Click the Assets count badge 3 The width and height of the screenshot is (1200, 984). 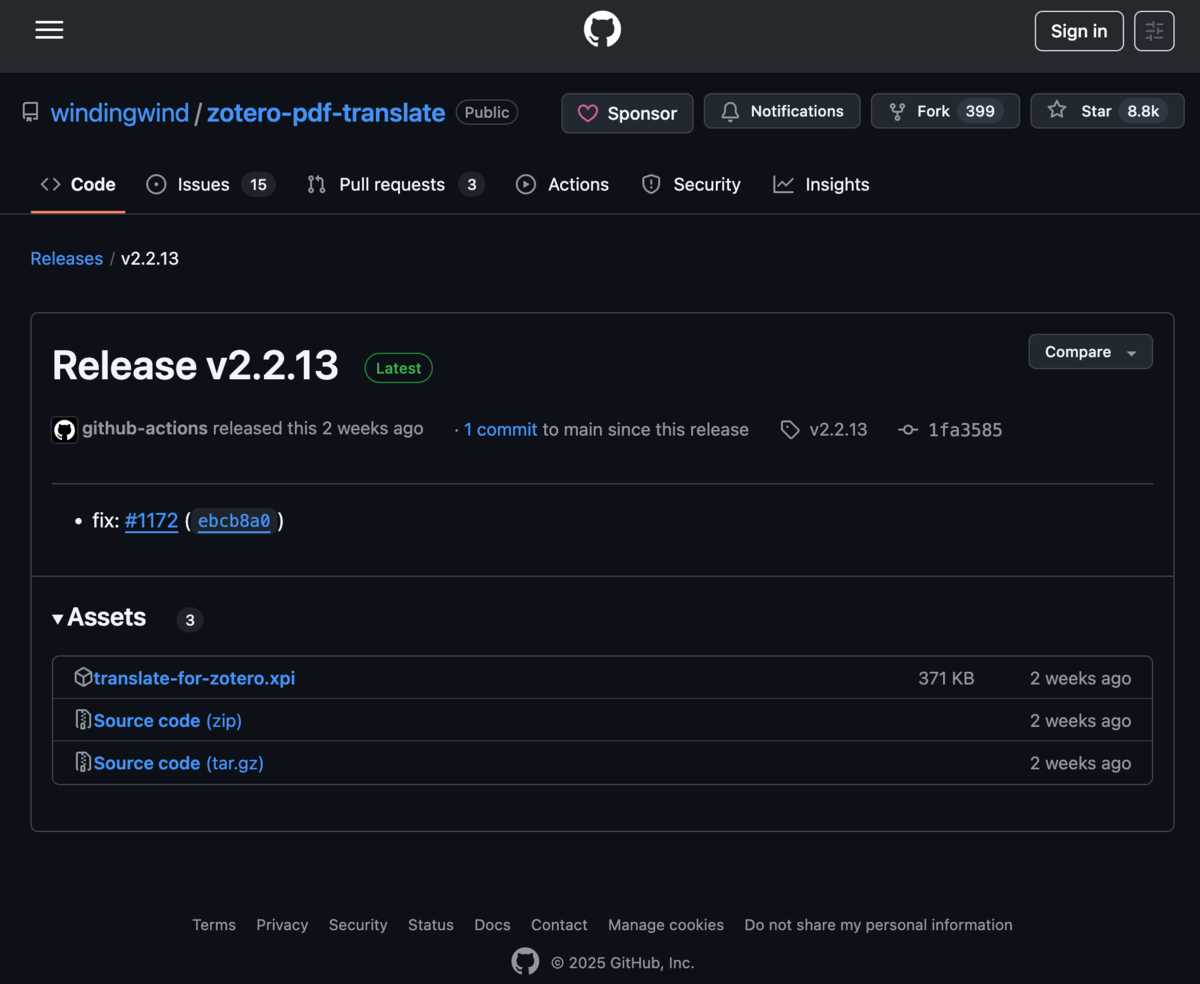pyautogui.click(x=190, y=620)
